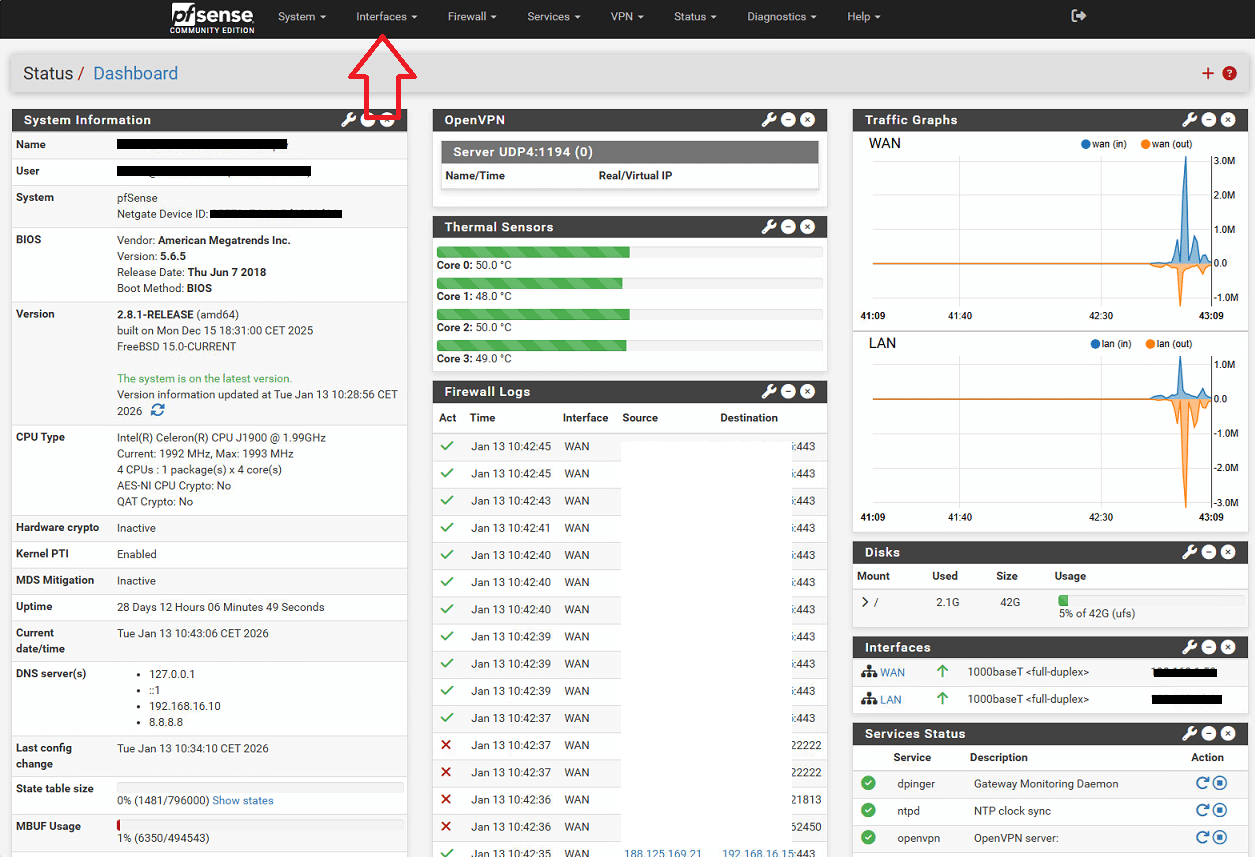Open the red help question mark icon

[1228, 74]
